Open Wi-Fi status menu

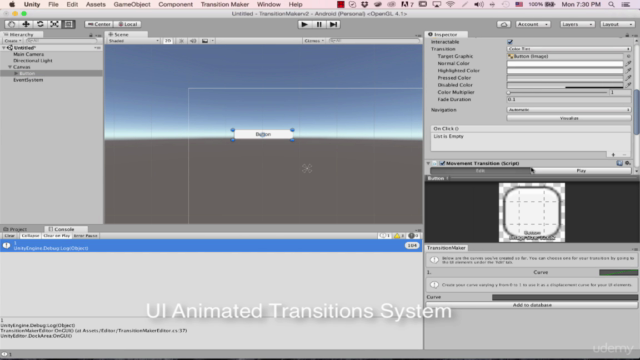click(450, 4)
